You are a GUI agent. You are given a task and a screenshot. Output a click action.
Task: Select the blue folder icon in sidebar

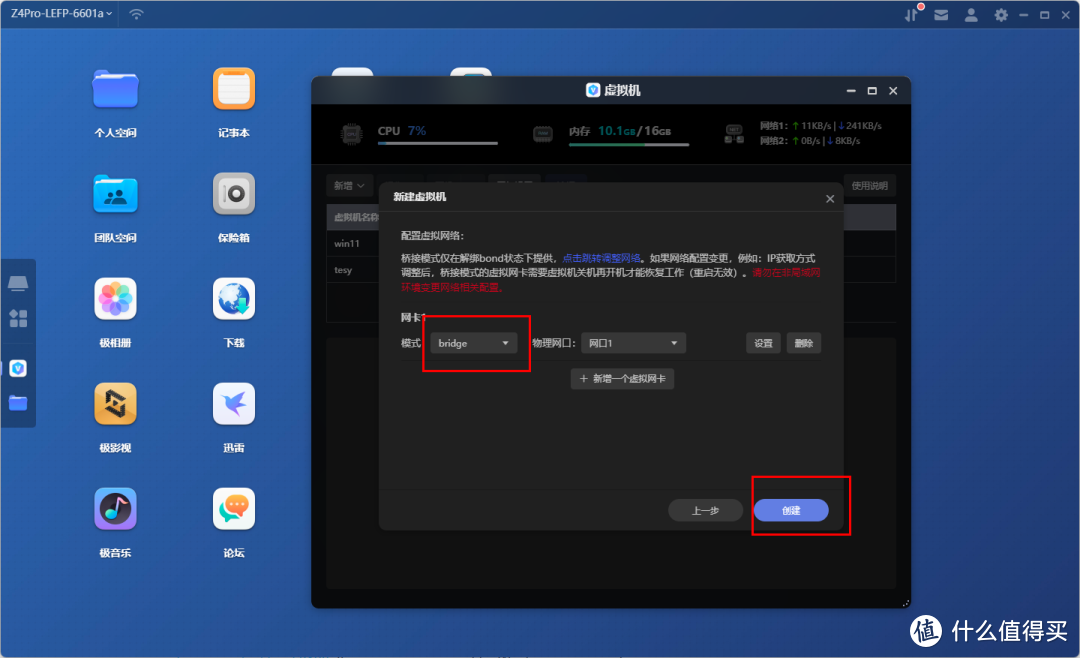tap(18, 403)
